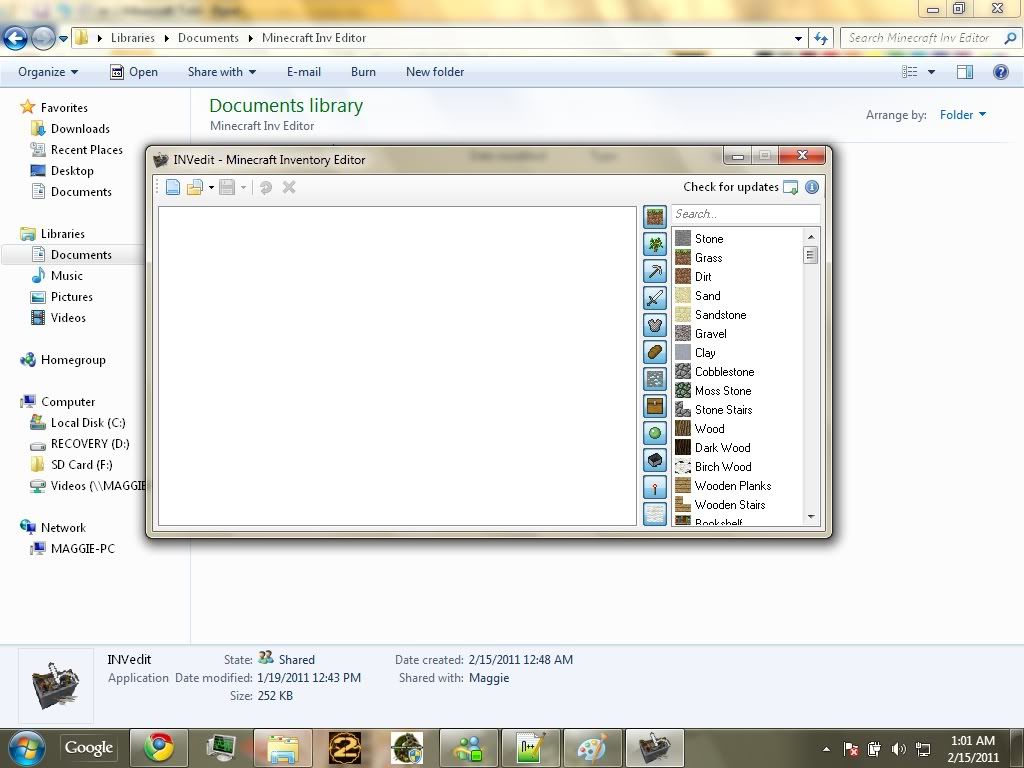The width and height of the screenshot is (1024, 768).
Task: Click the Save disk icon in INVedit toolbar
Action: coord(227,187)
